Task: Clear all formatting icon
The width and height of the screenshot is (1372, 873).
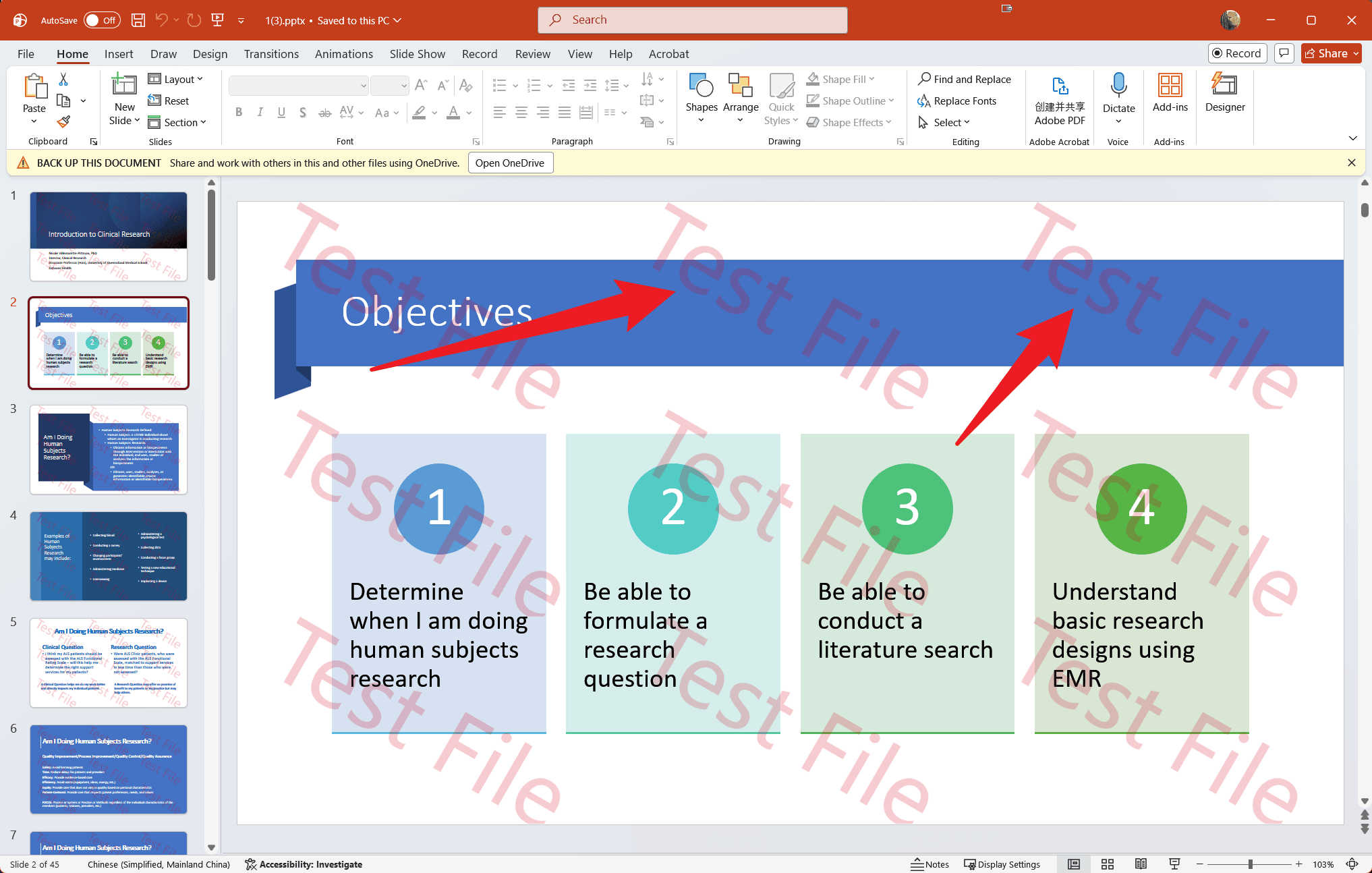Action: tap(465, 85)
